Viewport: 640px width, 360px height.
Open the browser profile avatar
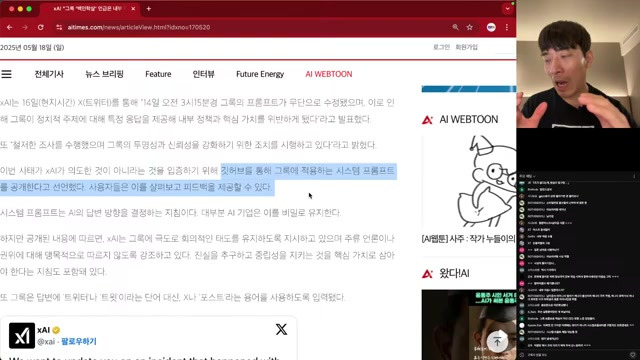(x=491, y=27)
